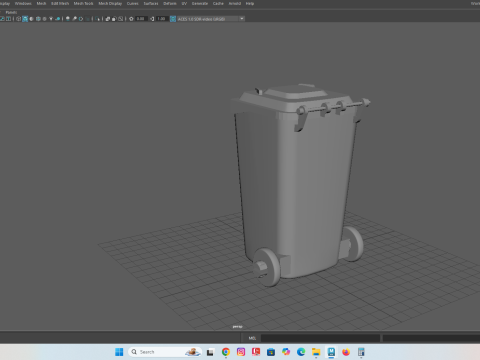Open the Surfaces menu
Image resolution: width=480 pixels, height=360 pixels.
(151, 3)
